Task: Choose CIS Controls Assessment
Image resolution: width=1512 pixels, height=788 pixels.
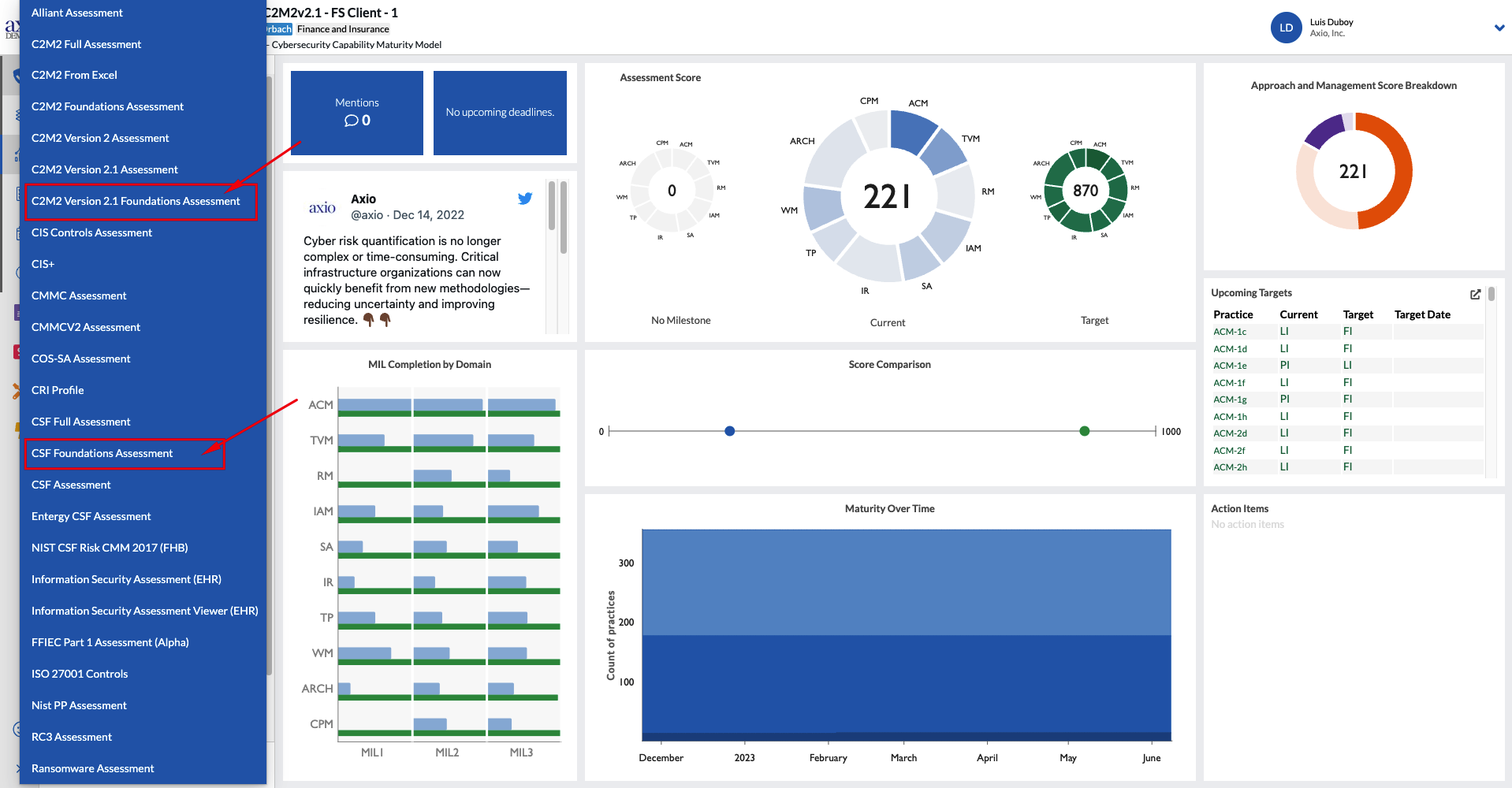Action: coord(91,232)
